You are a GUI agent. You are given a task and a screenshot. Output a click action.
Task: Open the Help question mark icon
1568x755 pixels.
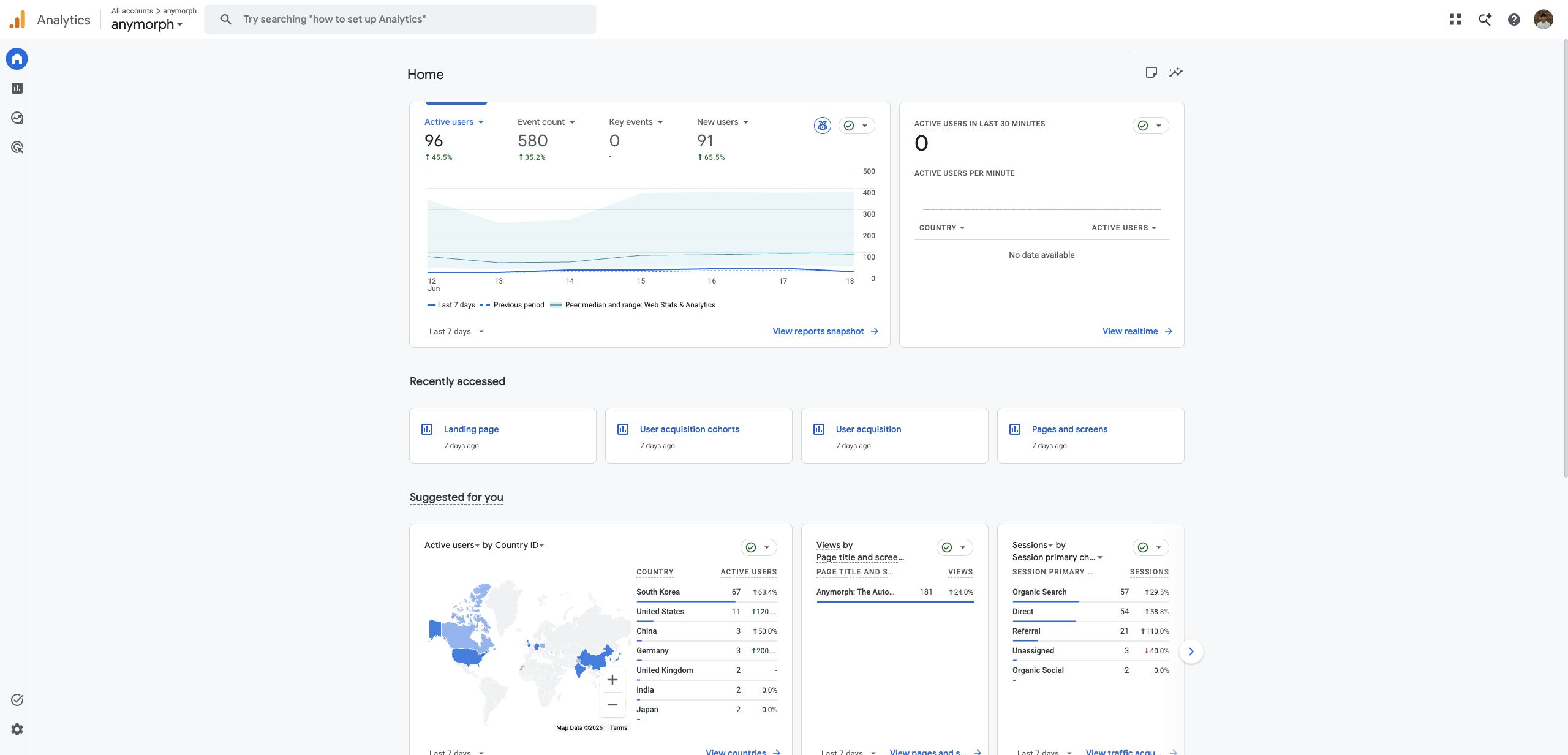click(1514, 20)
